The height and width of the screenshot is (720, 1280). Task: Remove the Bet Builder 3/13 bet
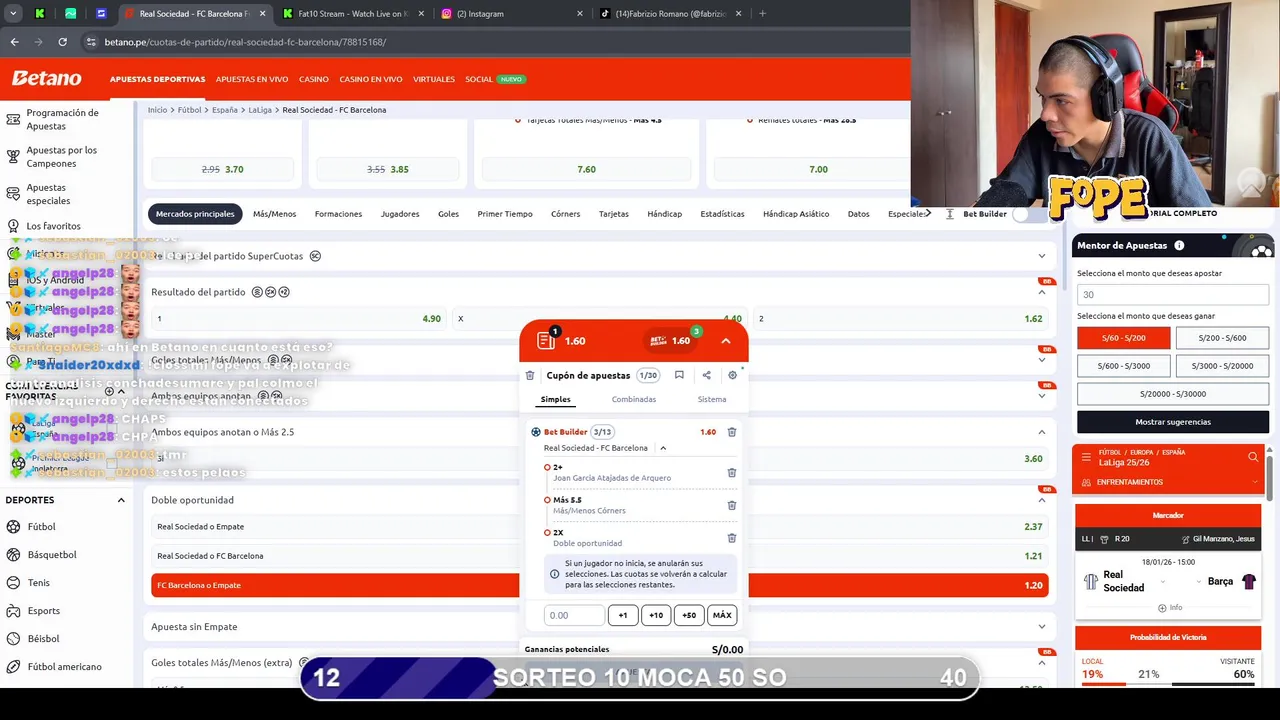[x=731, y=432]
